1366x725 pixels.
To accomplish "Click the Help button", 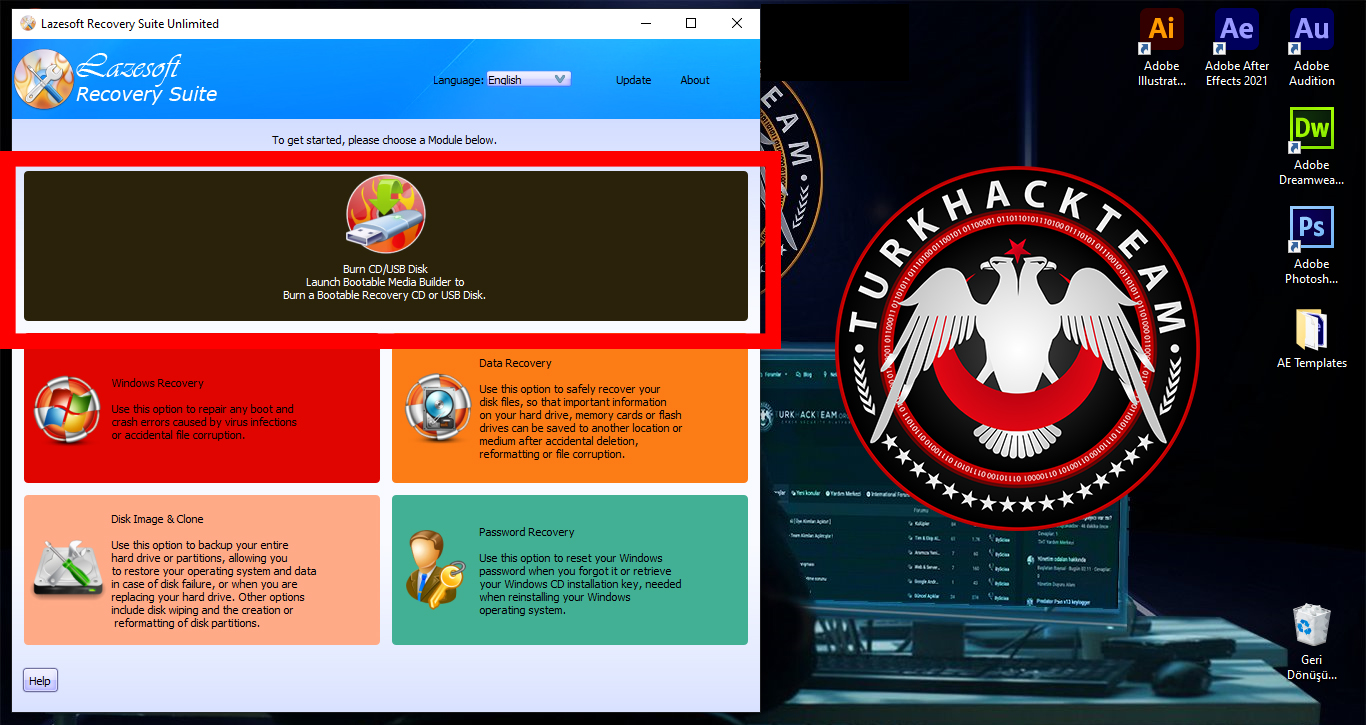I will click(x=40, y=681).
